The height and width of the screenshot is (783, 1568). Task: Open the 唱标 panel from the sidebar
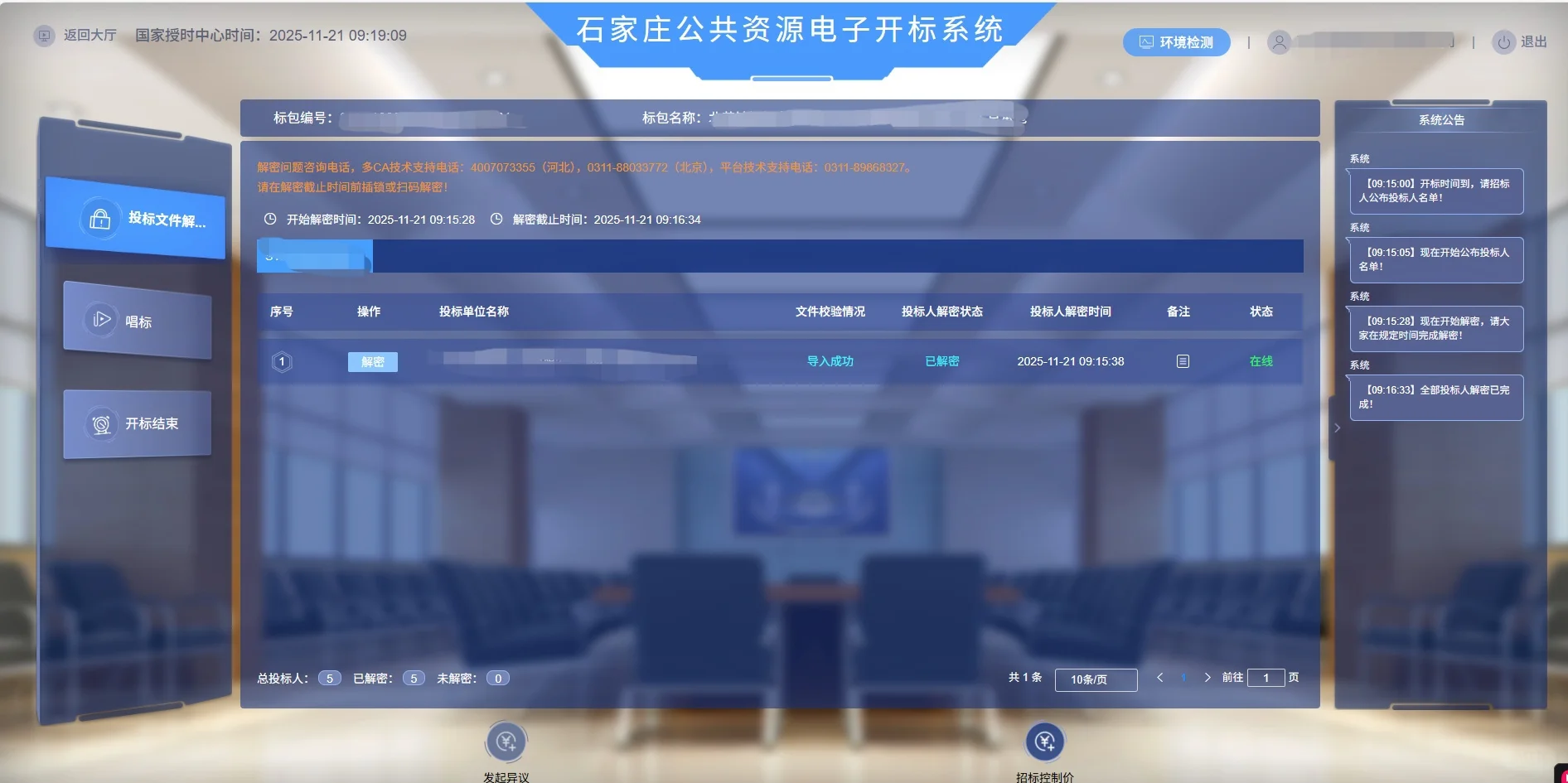[137, 321]
